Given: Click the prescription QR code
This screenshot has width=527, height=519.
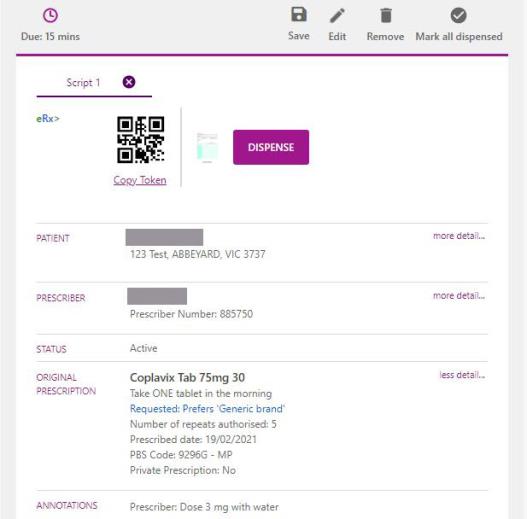Looking at the screenshot, I should click(140, 140).
